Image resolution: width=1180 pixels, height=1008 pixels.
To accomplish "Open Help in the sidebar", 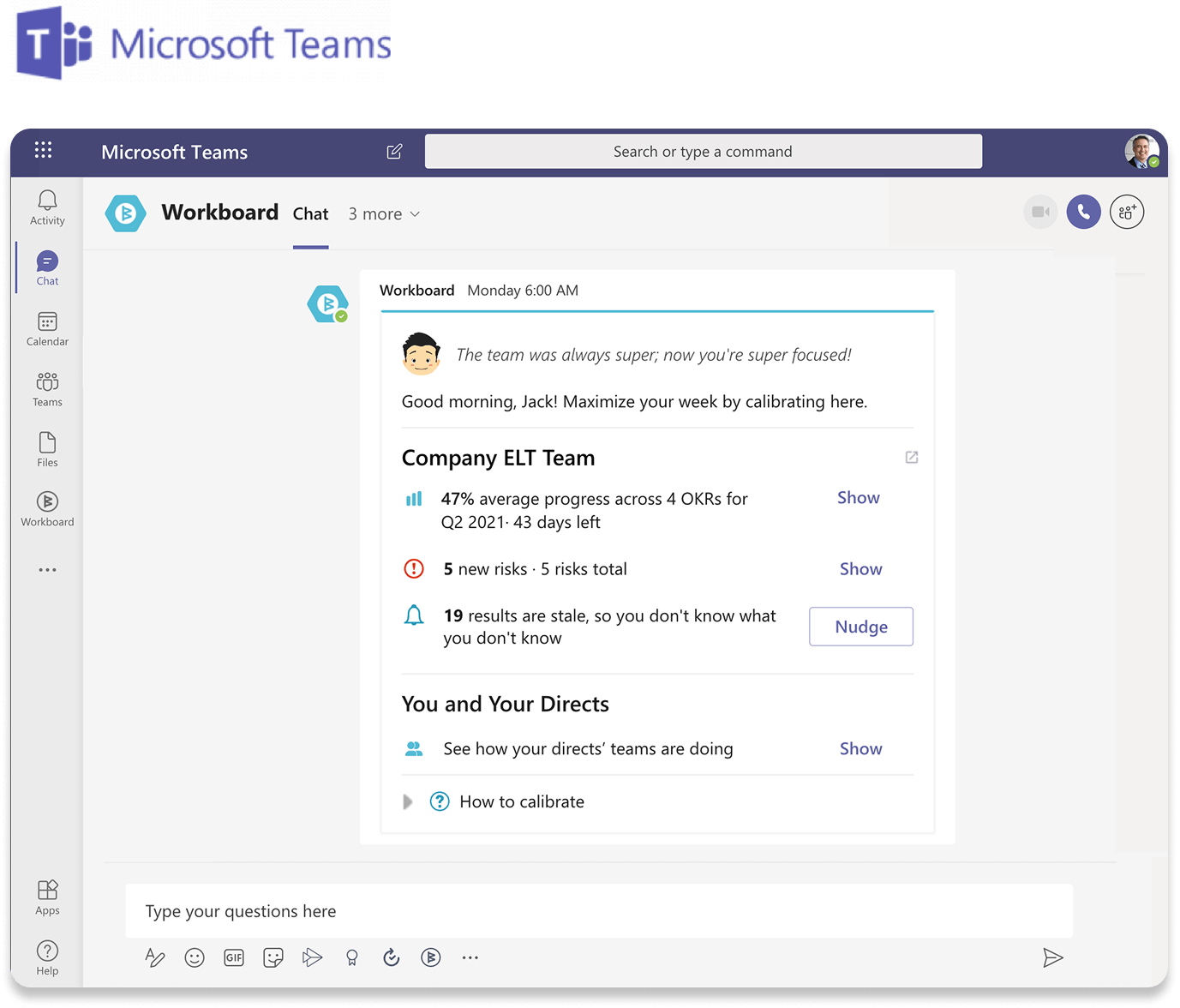I will (47, 958).
